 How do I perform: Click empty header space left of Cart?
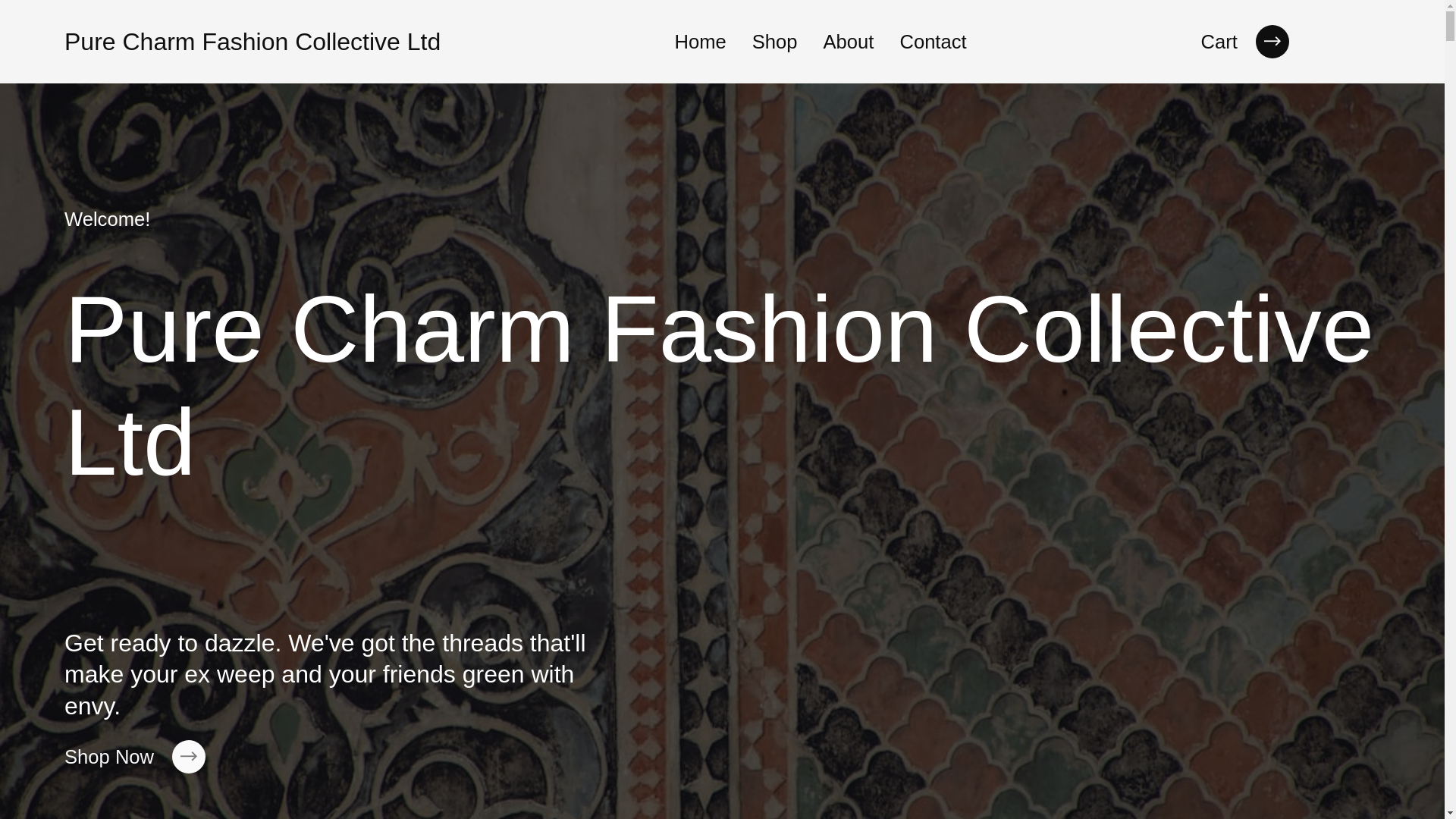[1084, 42]
